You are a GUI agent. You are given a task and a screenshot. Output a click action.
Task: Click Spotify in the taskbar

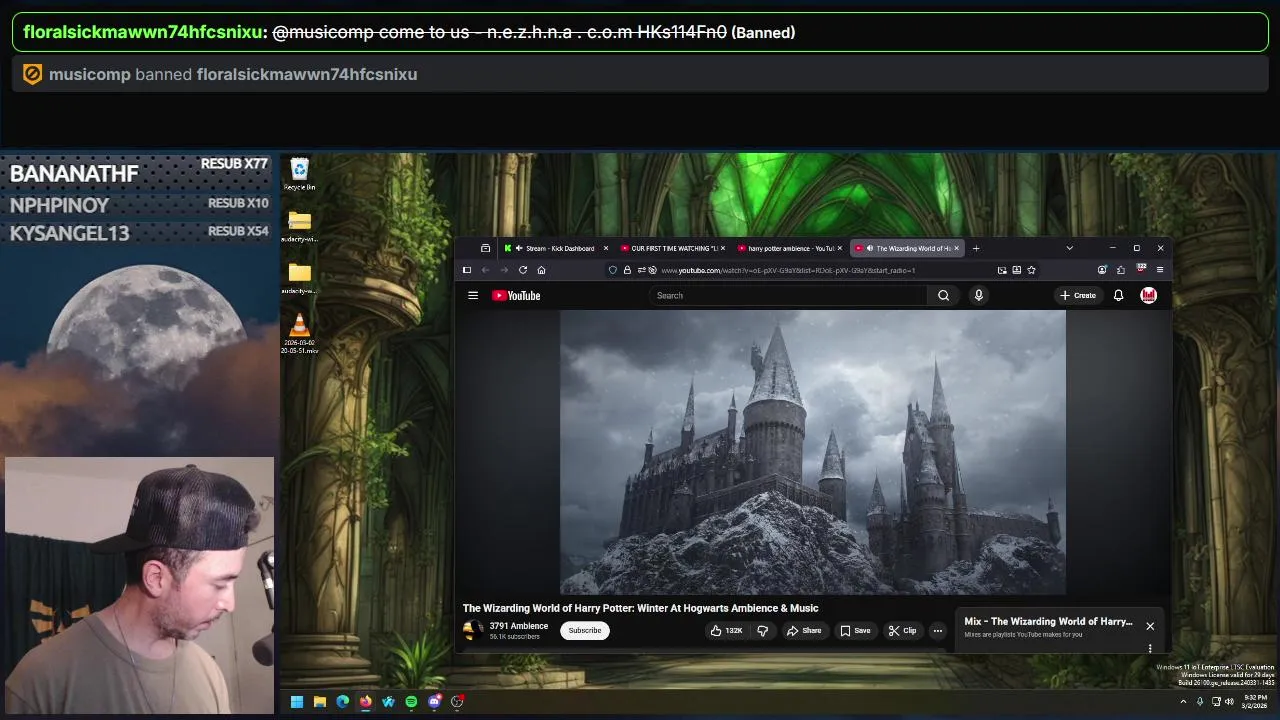pos(411,702)
